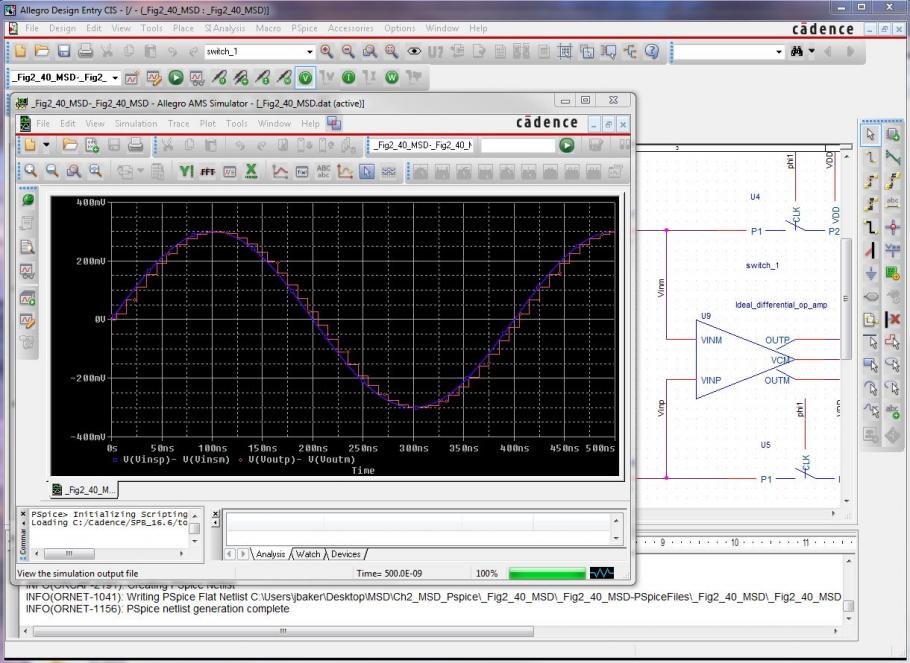Click the Excel export icon in simulator toolbar
Viewport: 910px width, 663px height.
coord(252,171)
